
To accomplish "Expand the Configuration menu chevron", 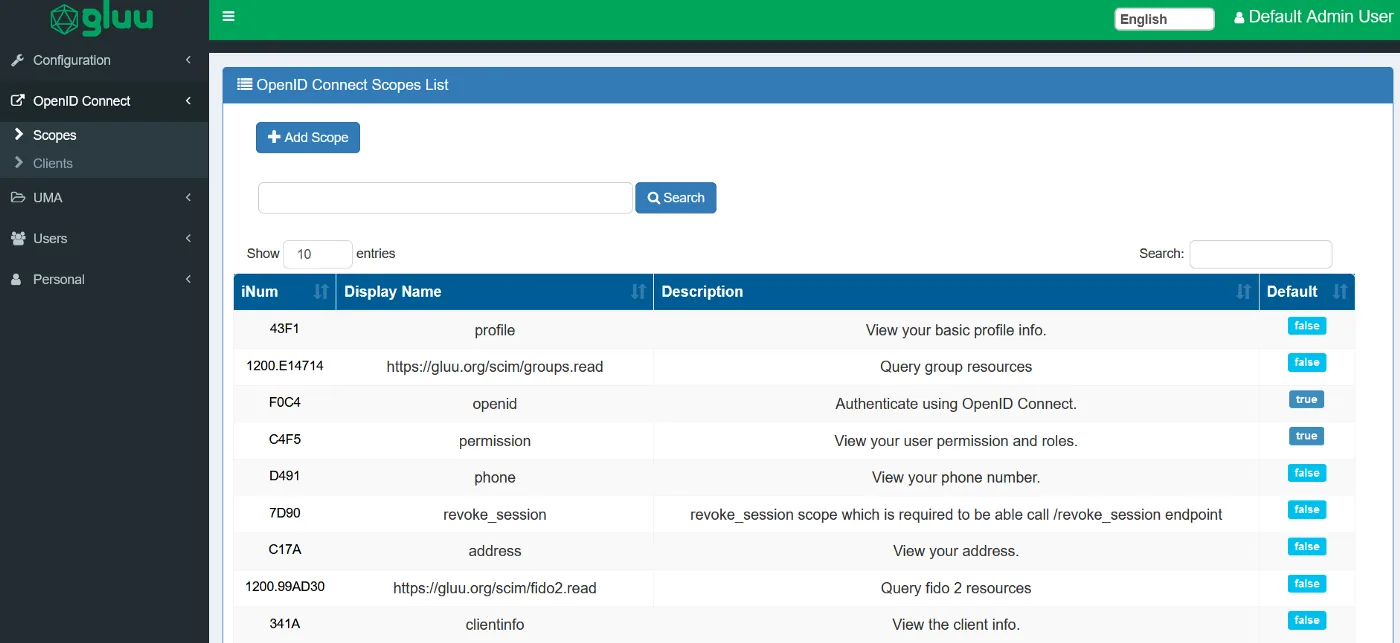I will pyautogui.click(x=188, y=60).
